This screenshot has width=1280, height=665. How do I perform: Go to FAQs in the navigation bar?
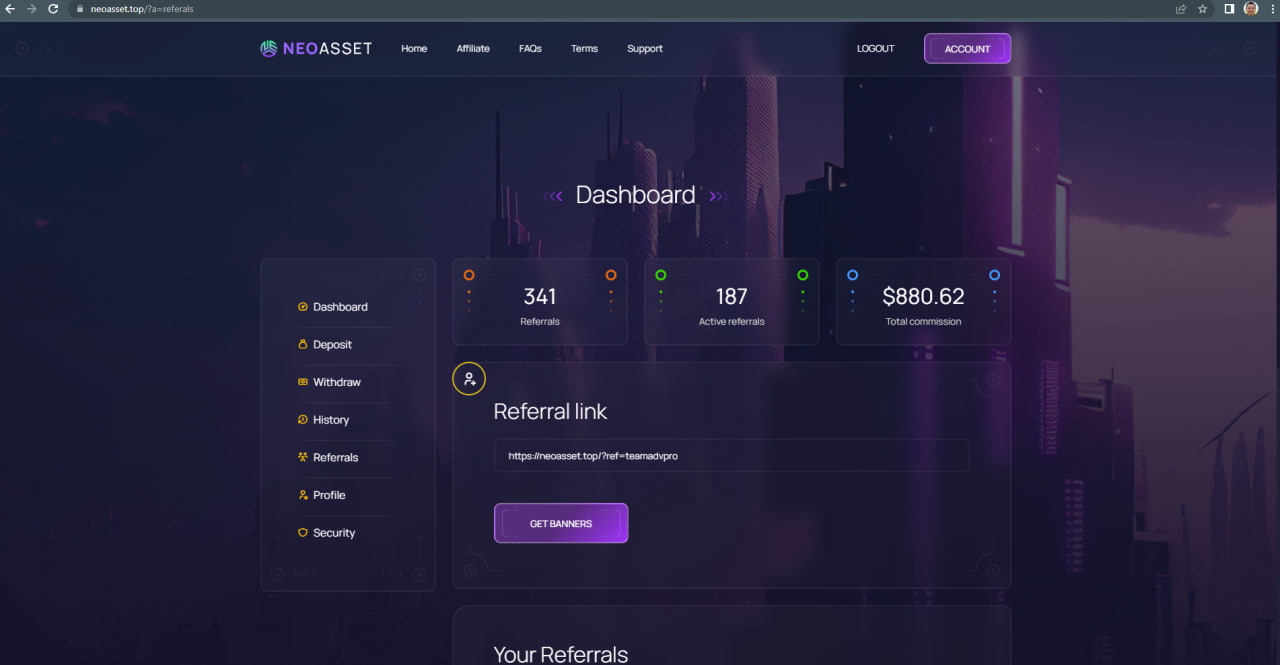(530, 49)
